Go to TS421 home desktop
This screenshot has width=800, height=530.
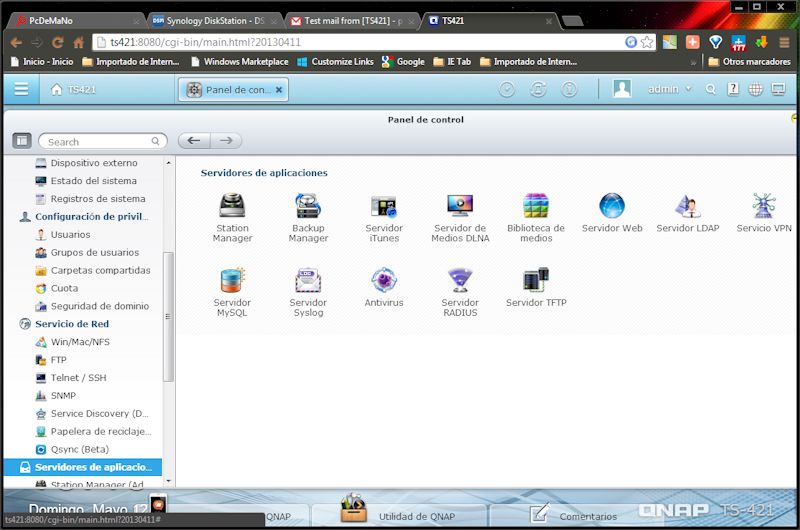pyautogui.click(x=73, y=90)
